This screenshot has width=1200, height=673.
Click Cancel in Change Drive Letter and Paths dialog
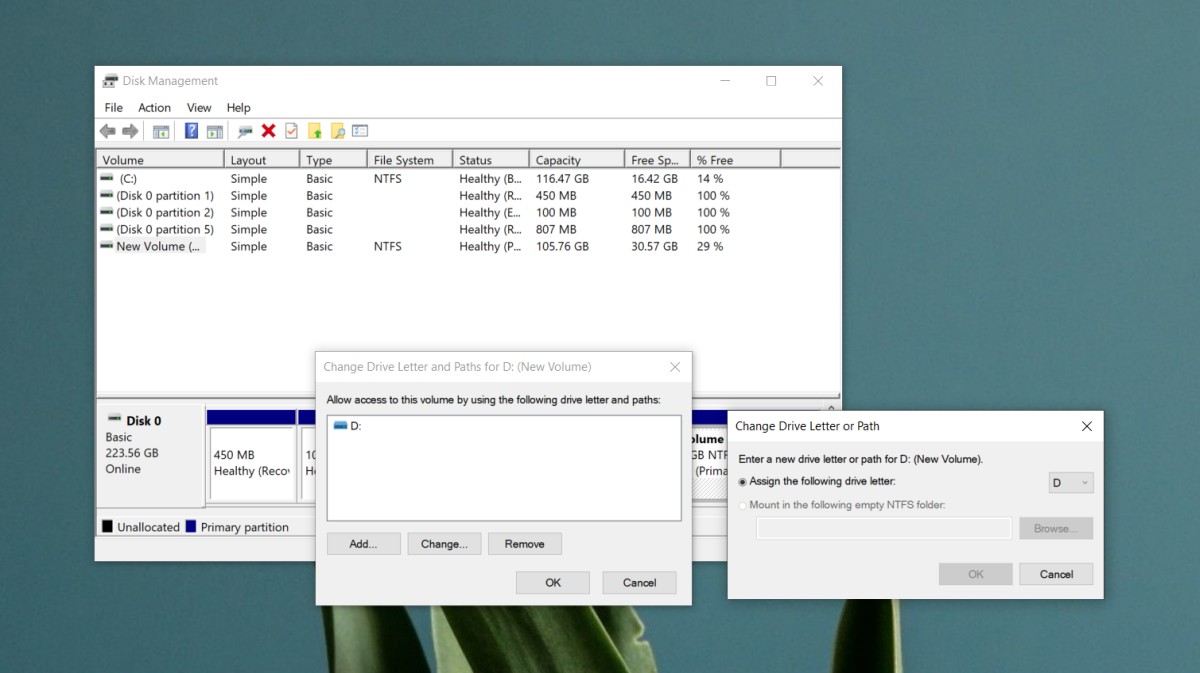[640, 582]
